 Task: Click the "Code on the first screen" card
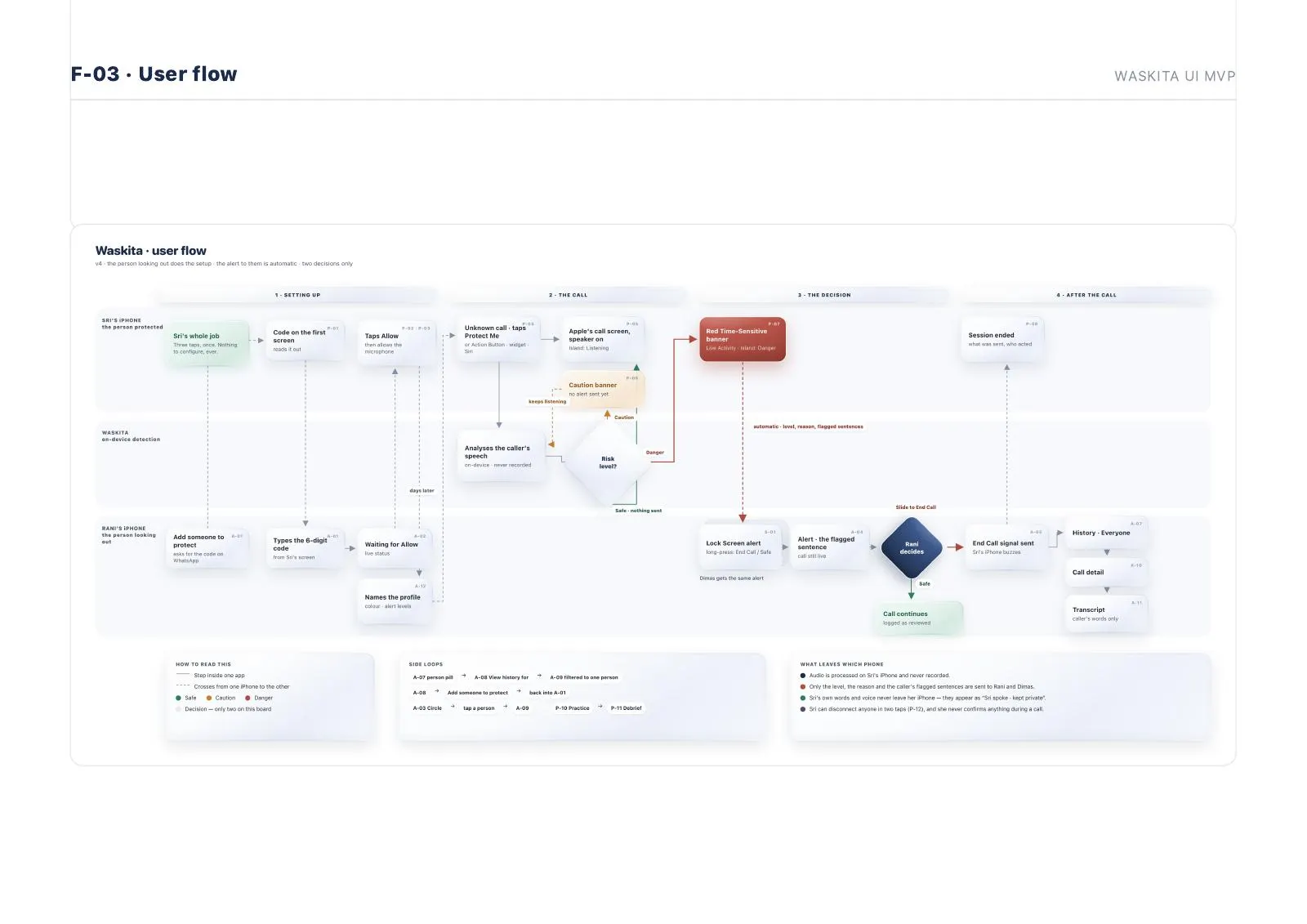pyautogui.click(x=306, y=341)
